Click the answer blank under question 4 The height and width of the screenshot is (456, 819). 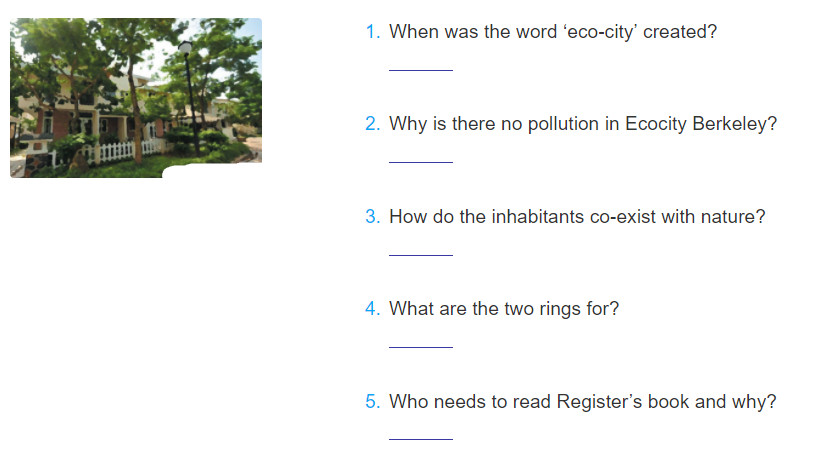420,347
